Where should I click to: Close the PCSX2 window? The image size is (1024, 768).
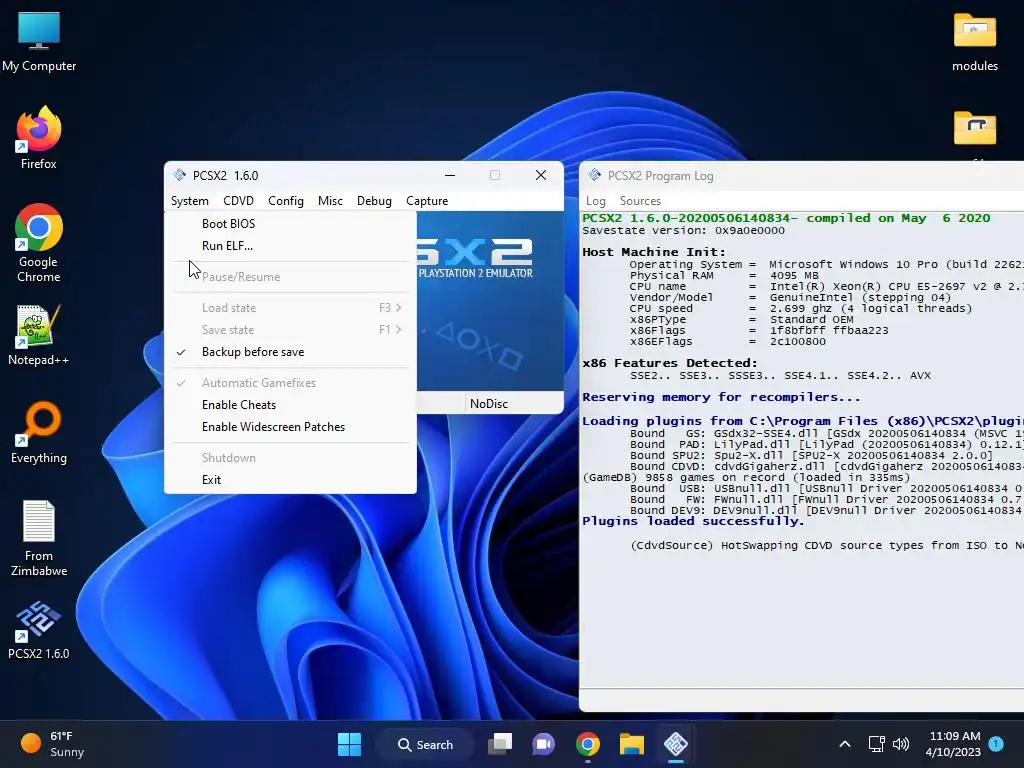point(541,175)
